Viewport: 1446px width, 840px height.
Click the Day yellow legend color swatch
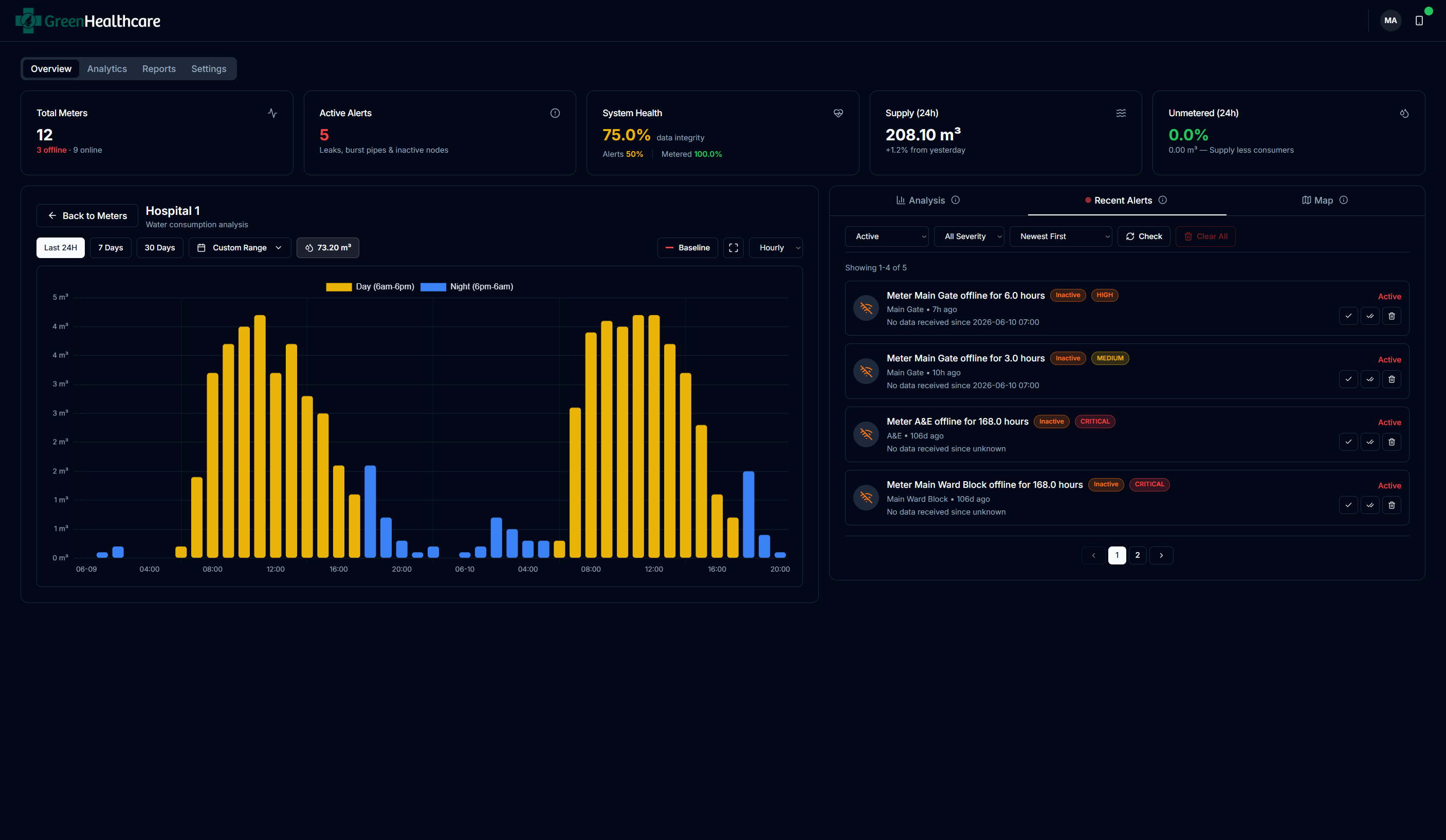click(339, 287)
